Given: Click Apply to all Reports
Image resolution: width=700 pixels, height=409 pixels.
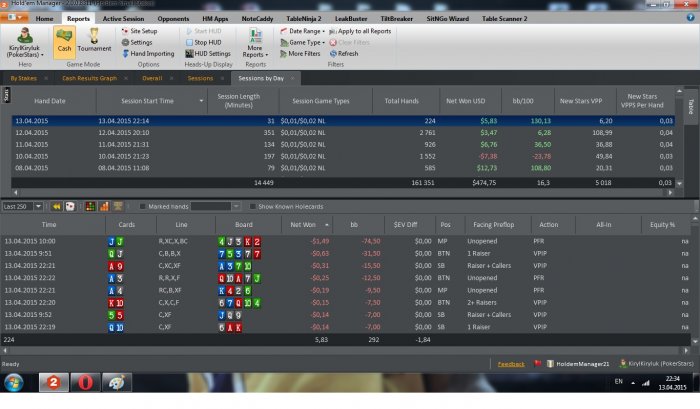Looking at the screenshot, I should (360, 31).
